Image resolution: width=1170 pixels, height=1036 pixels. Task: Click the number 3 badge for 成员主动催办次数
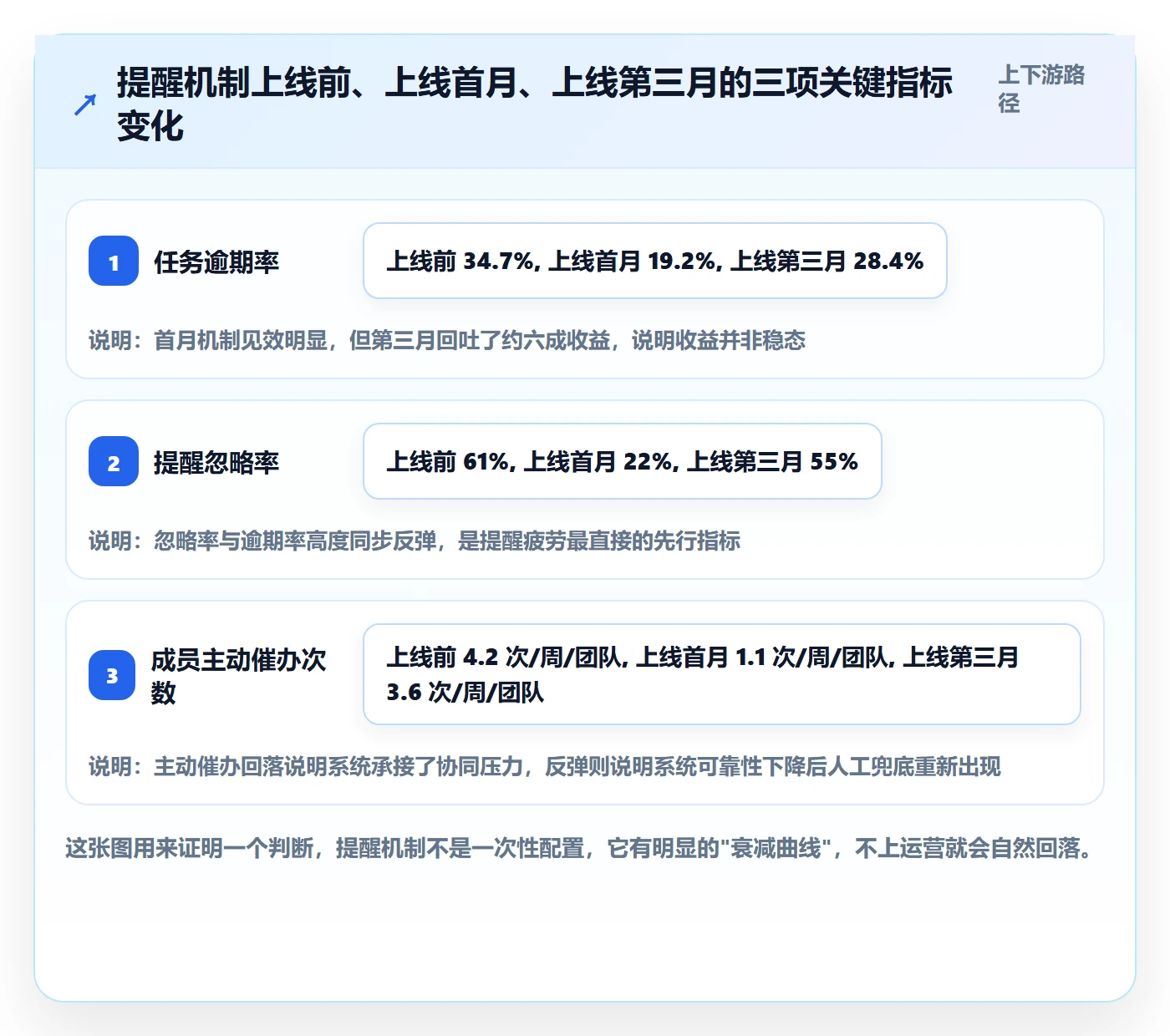tap(112, 675)
